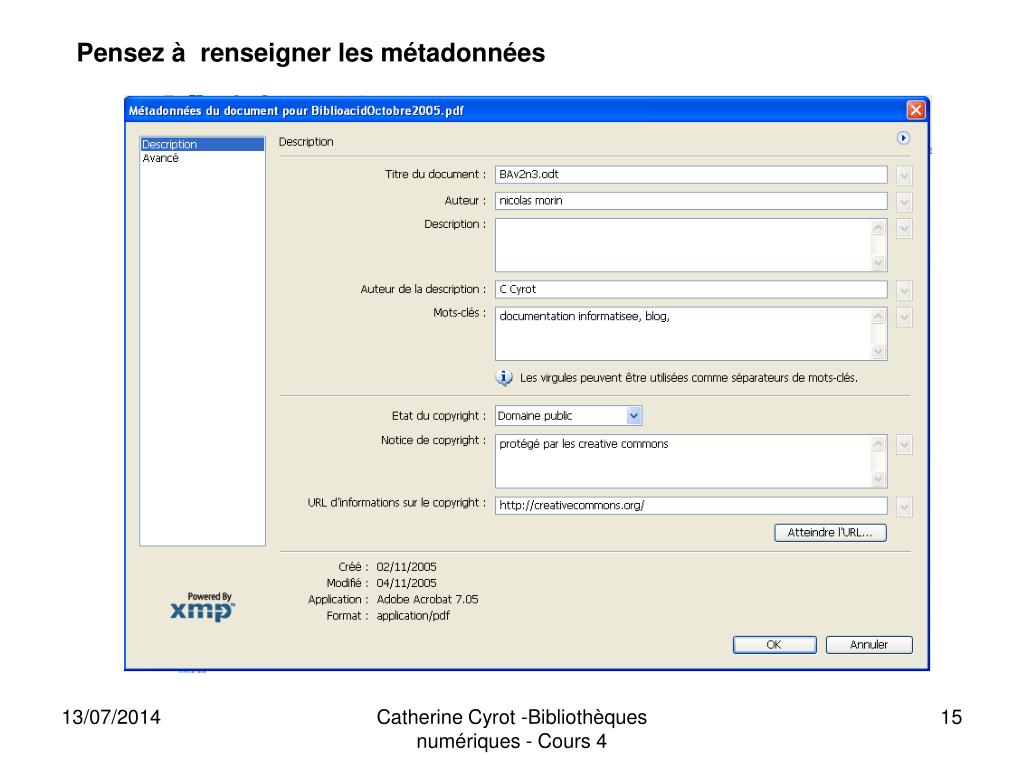Expand the dropdown beside Mots-clés text area
Viewport: 1024px width, 768px height.
[x=904, y=317]
